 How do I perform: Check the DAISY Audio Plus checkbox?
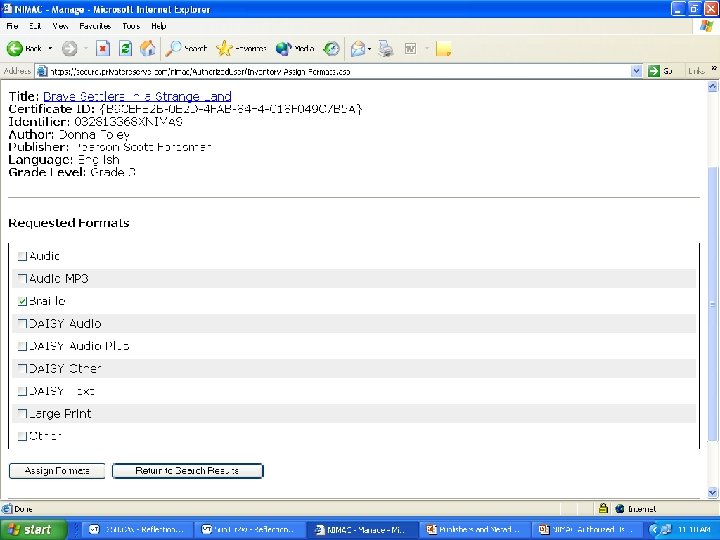pyautogui.click(x=22, y=346)
